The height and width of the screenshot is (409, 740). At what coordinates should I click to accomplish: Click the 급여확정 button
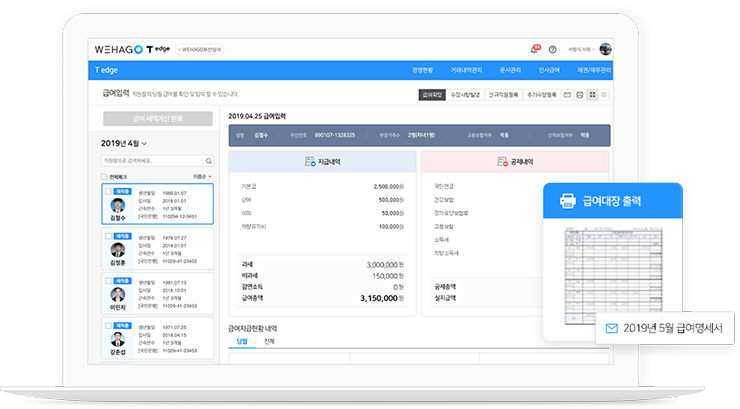pyautogui.click(x=432, y=94)
